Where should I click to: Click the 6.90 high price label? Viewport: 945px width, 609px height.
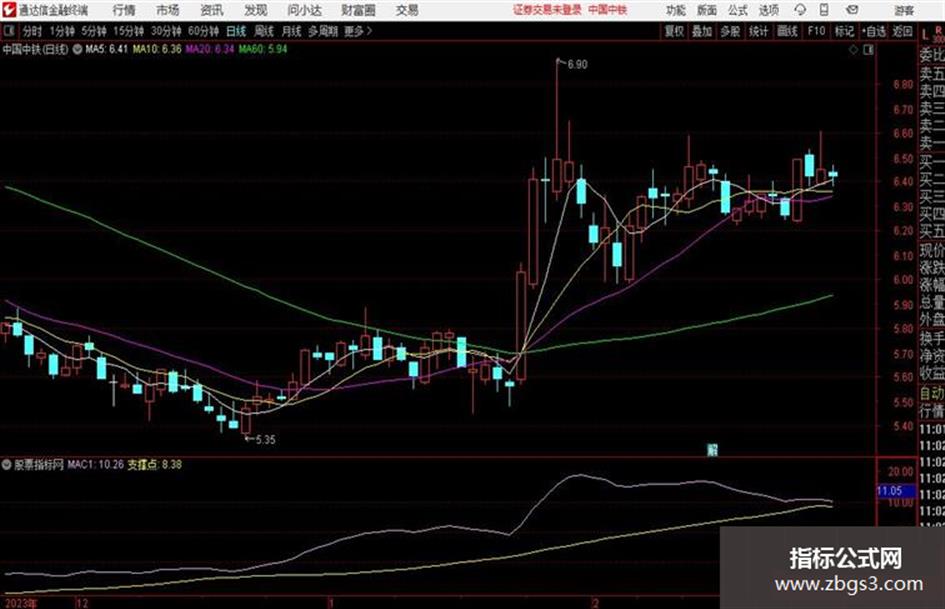(x=577, y=65)
